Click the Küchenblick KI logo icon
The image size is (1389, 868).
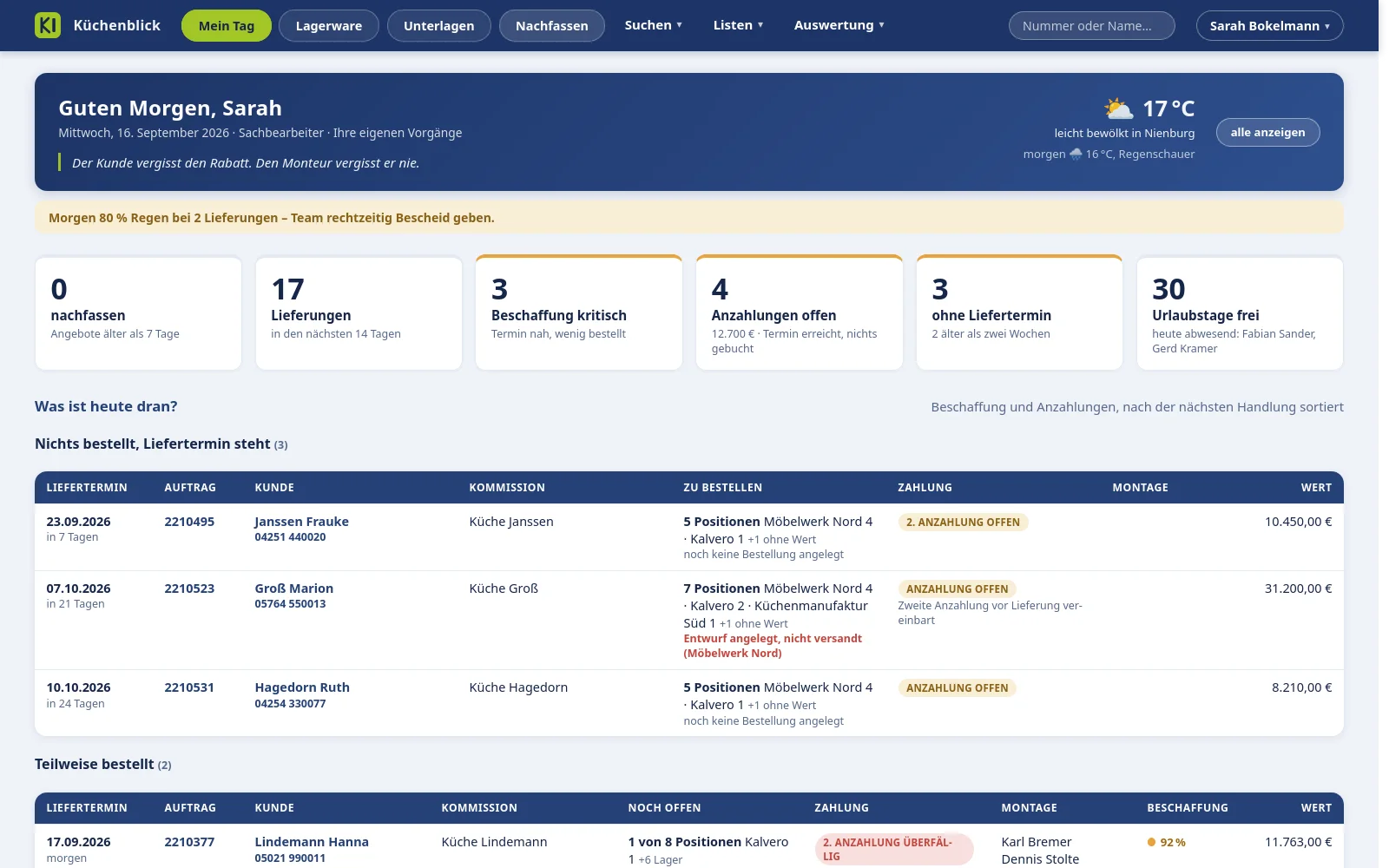pyautogui.click(x=48, y=25)
